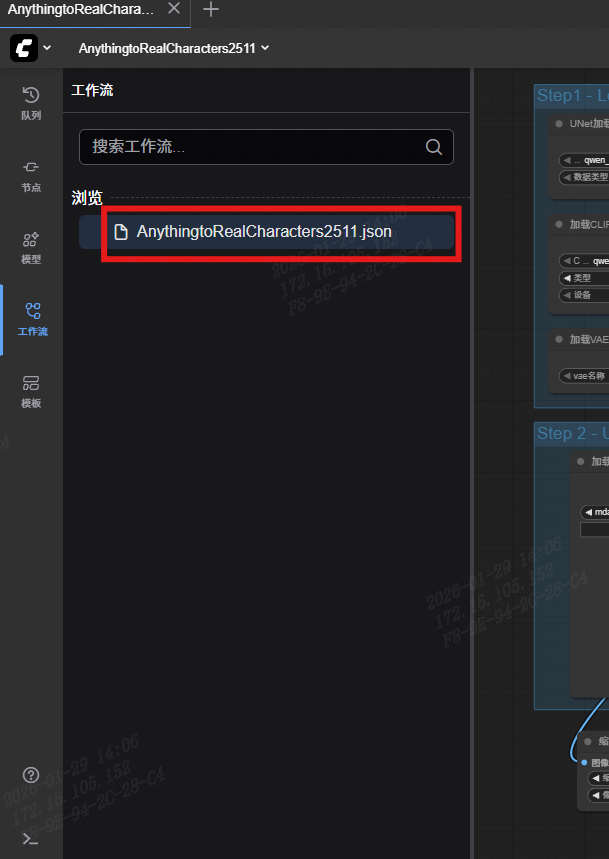
Task: Toggle the console terminal icon
Action: pyautogui.click(x=31, y=839)
